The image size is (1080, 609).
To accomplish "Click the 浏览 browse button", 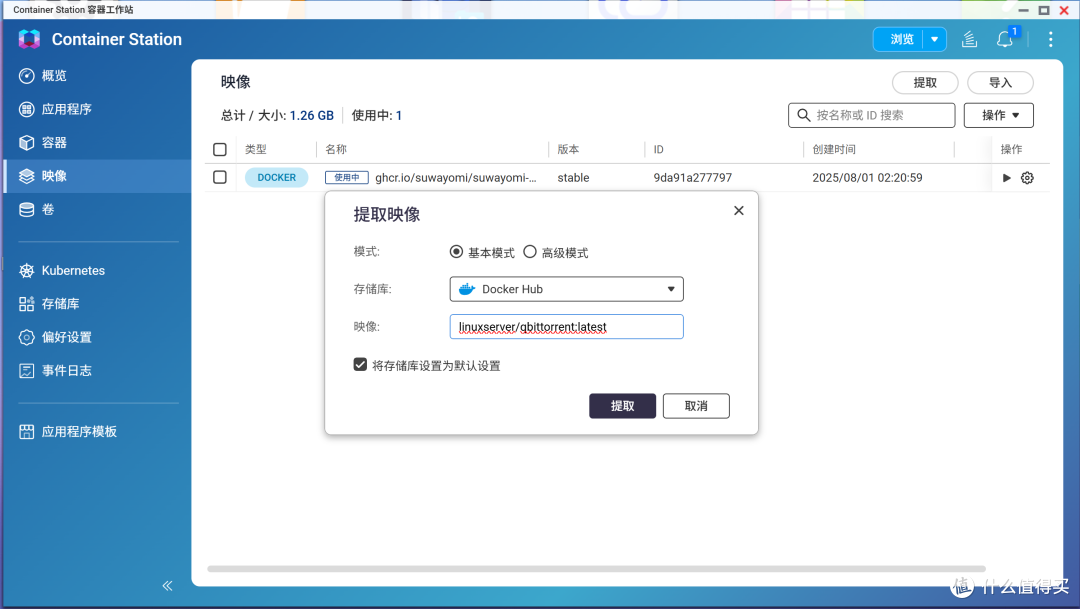I will (x=901, y=39).
